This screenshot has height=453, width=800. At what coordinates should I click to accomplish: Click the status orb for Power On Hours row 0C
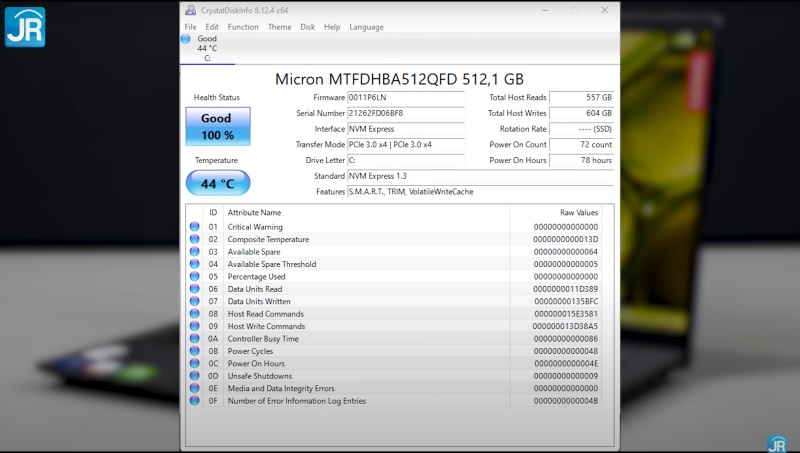click(x=194, y=363)
